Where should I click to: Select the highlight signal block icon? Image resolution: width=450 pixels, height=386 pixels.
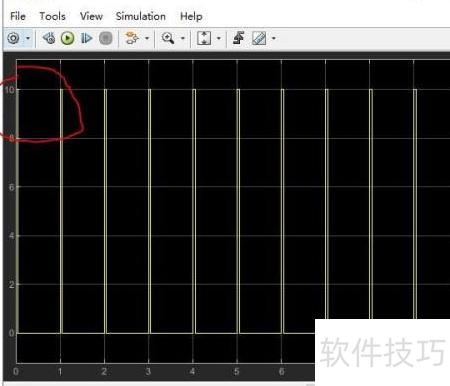[x=132, y=38]
